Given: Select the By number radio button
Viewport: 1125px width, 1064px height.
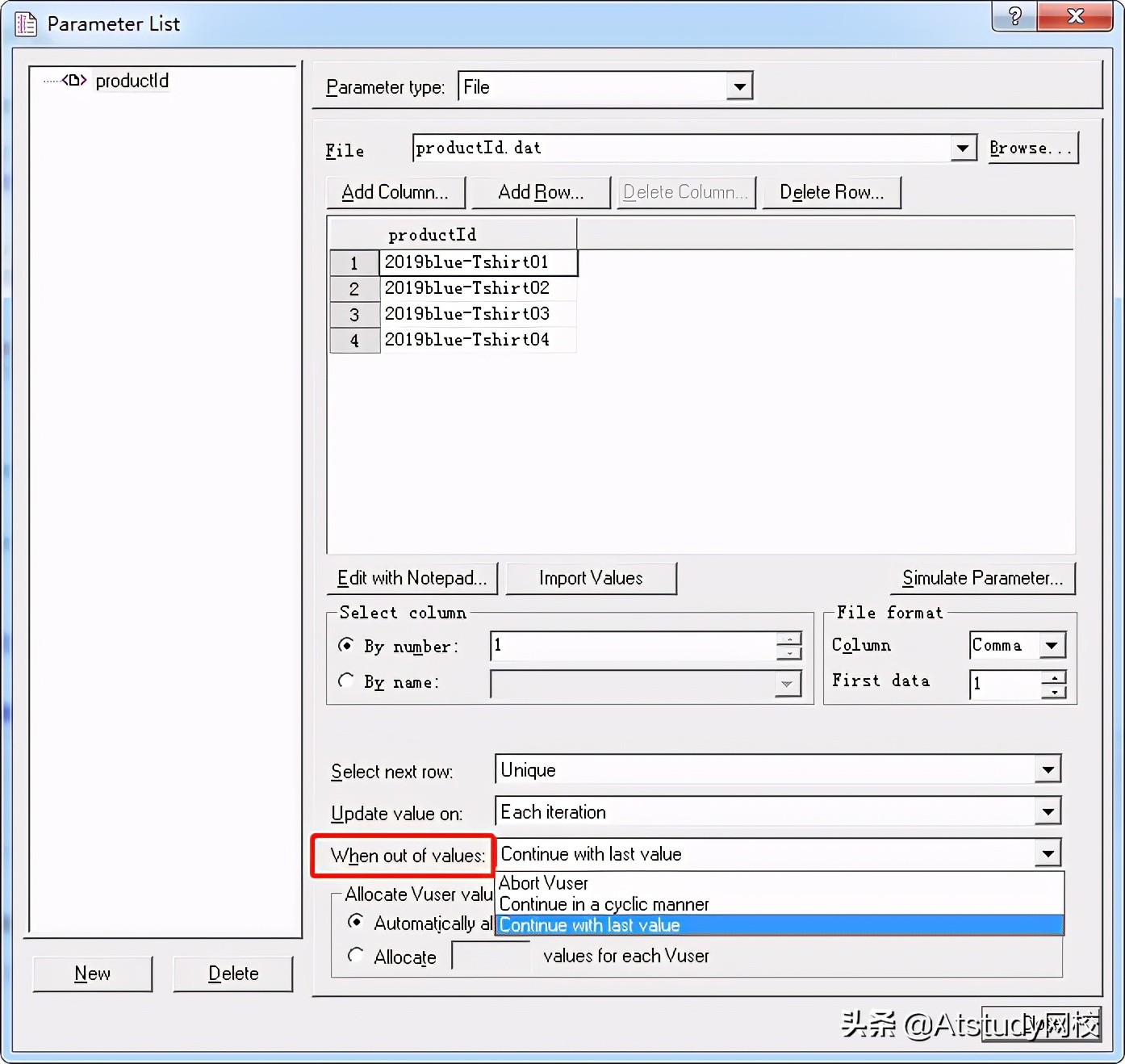Looking at the screenshot, I should 346,645.
